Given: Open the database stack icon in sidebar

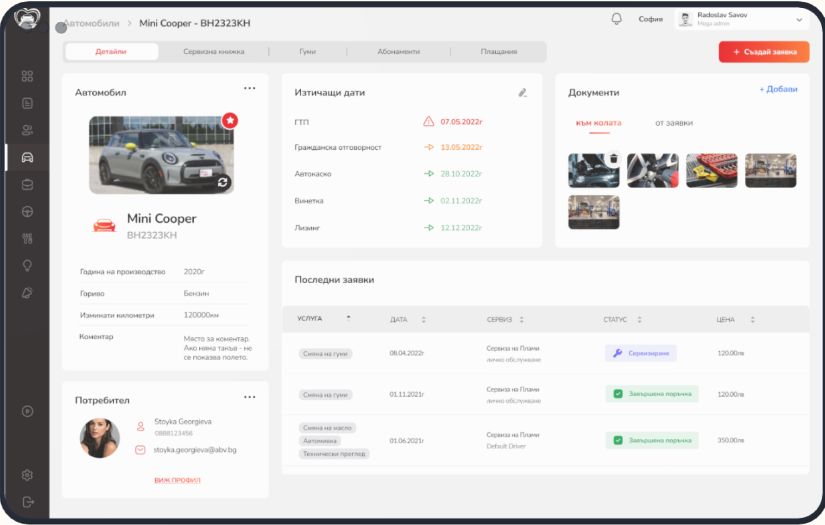Looking at the screenshot, I should pyautogui.click(x=27, y=185).
